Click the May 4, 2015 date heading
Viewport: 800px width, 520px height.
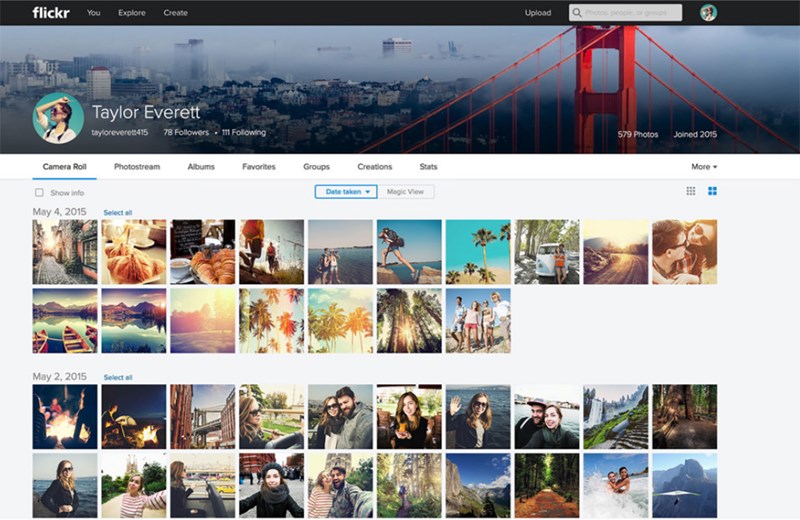pyautogui.click(x=60, y=212)
